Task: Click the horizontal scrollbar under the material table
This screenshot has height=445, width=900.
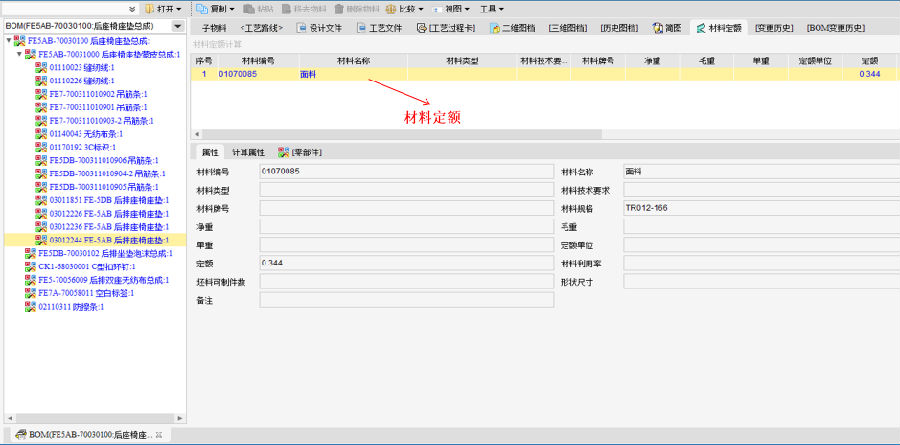Action: 400,133
